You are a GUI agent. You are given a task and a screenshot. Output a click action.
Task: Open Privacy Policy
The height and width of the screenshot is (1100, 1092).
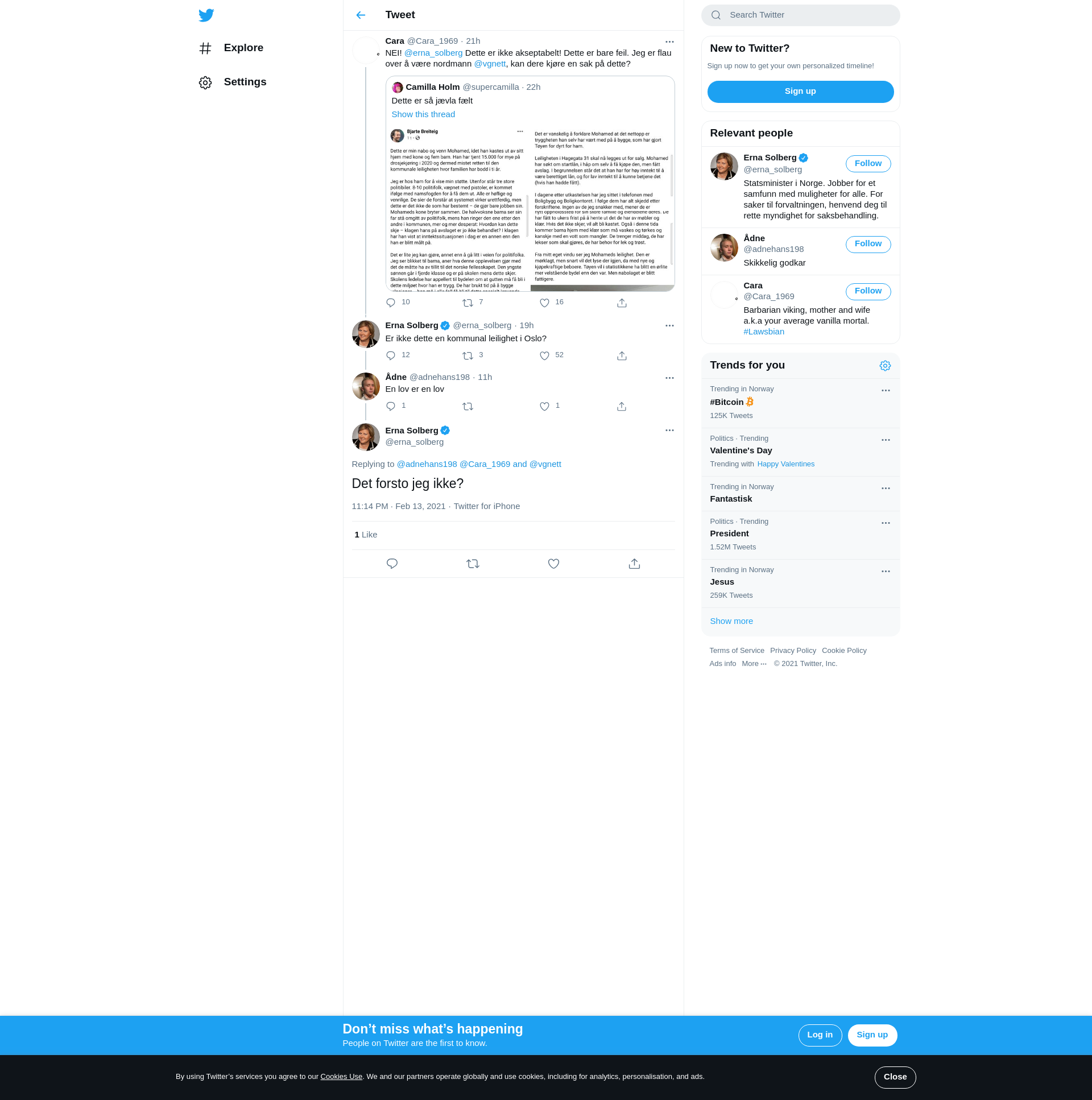coord(792,651)
